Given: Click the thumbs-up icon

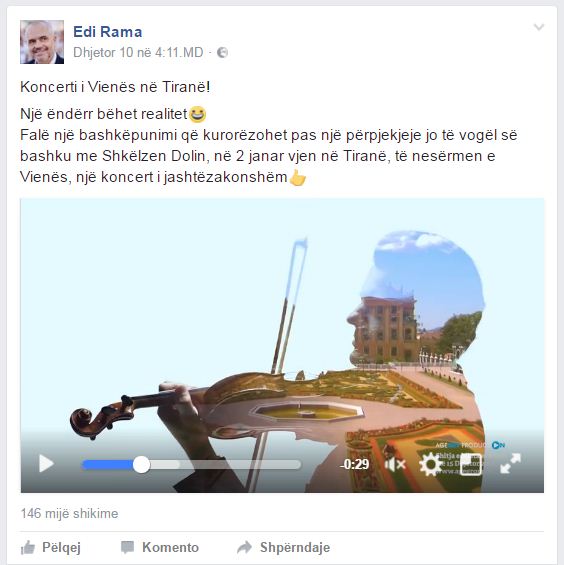Looking at the screenshot, I should (x=28, y=547).
